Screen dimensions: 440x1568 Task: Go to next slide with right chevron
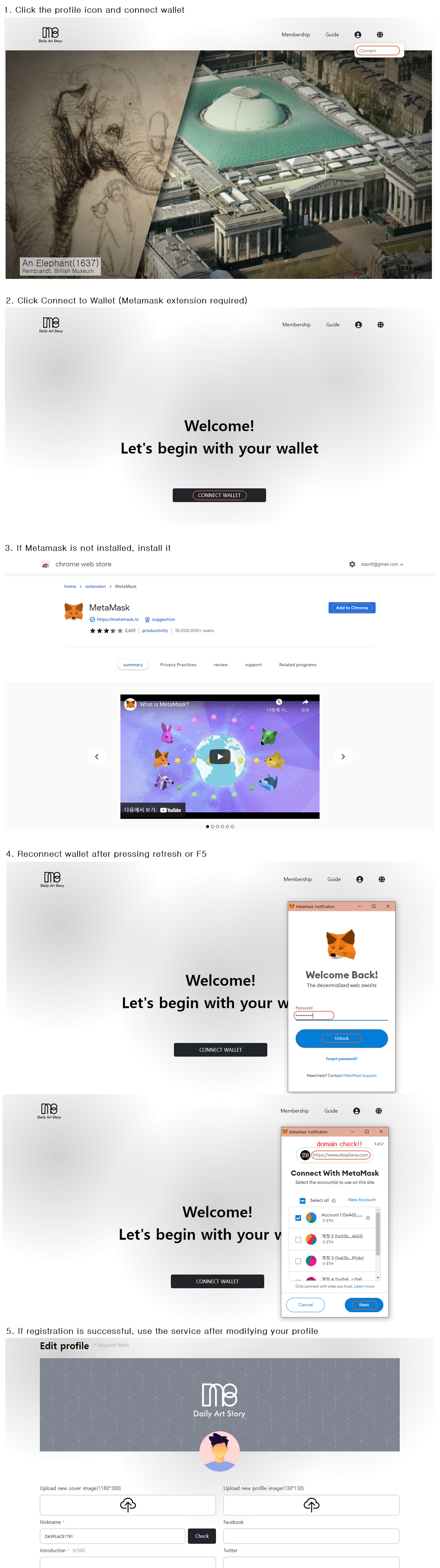[343, 757]
